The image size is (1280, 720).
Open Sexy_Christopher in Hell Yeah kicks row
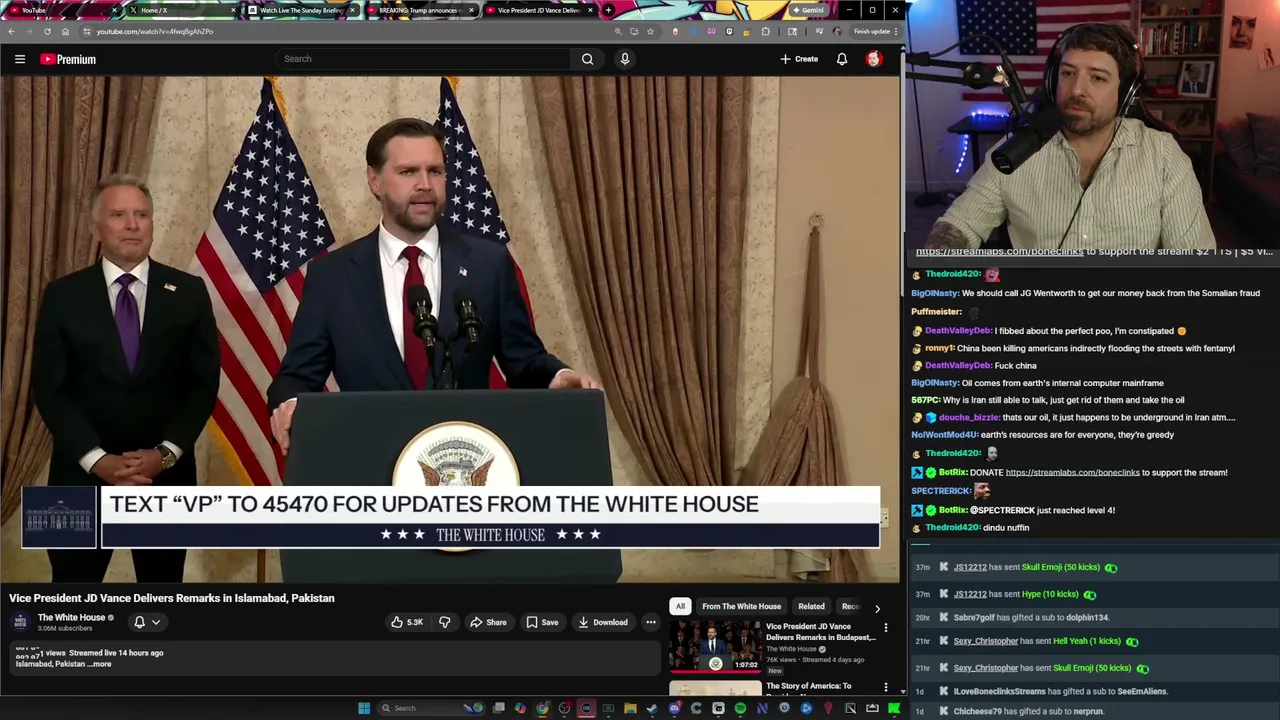(x=986, y=641)
